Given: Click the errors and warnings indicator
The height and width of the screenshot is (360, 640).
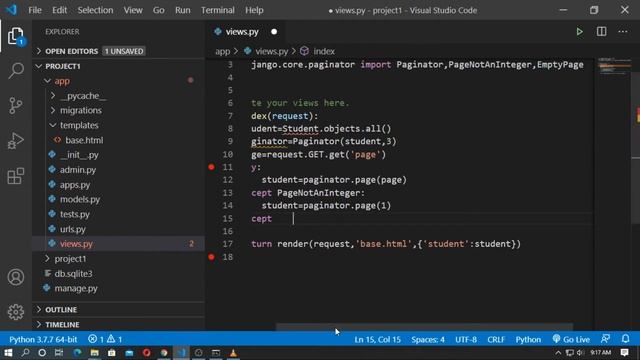Looking at the screenshot, I should (x=105, y=339).
